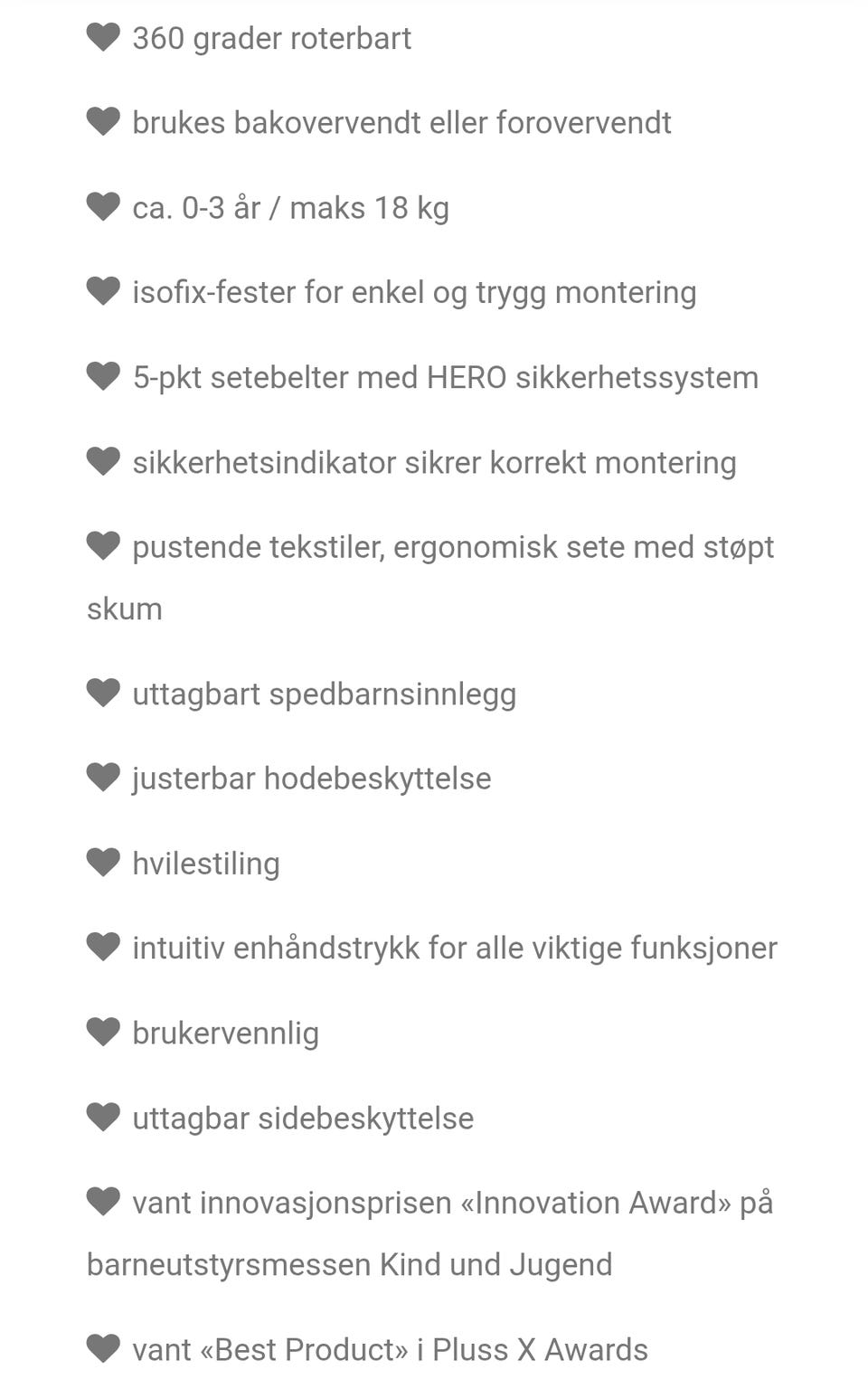
Task: Click heart icon beside 360 grader roterbart
Action: [x=103, y=37]
